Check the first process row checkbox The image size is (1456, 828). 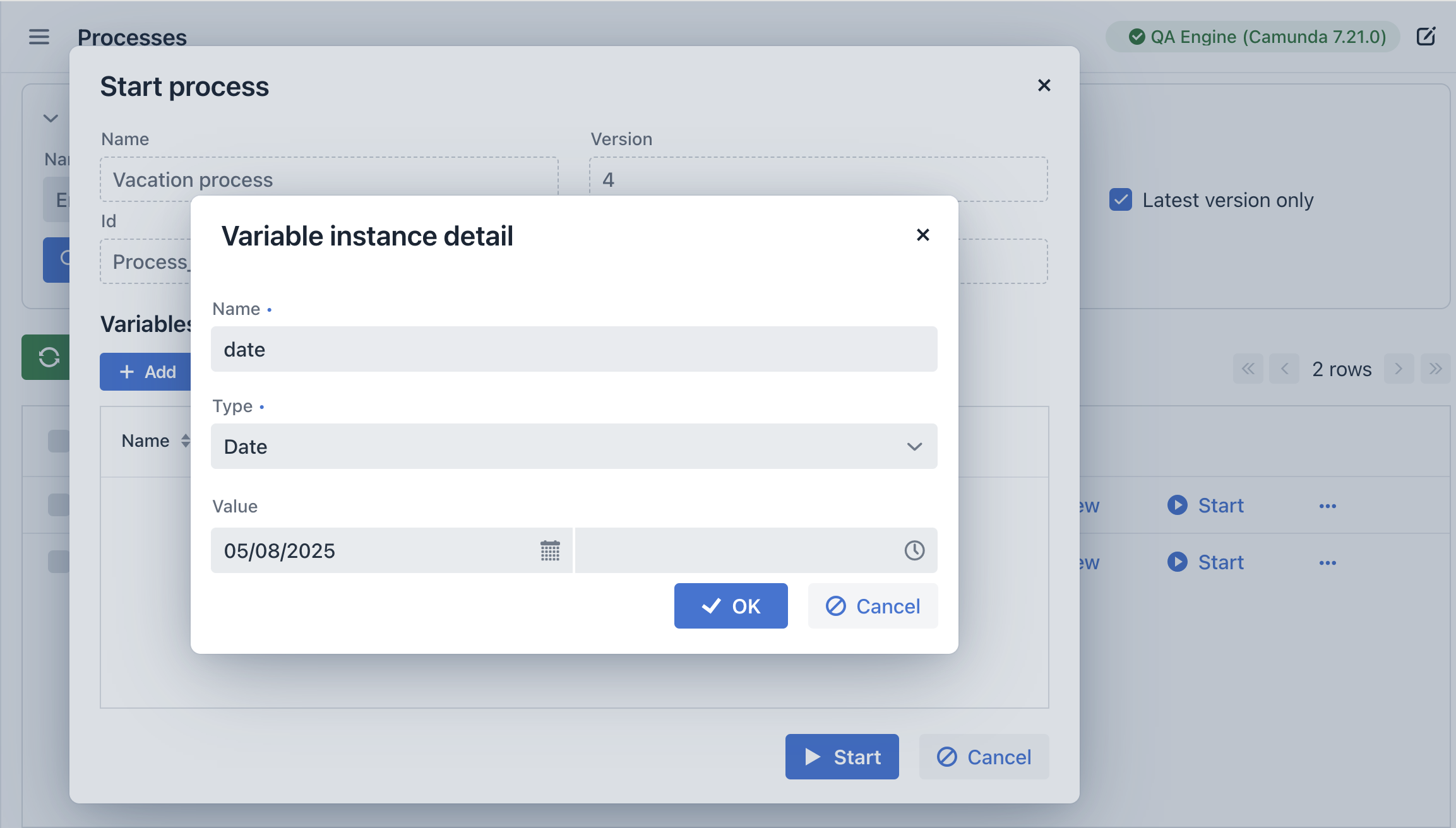tap(59, 505)
